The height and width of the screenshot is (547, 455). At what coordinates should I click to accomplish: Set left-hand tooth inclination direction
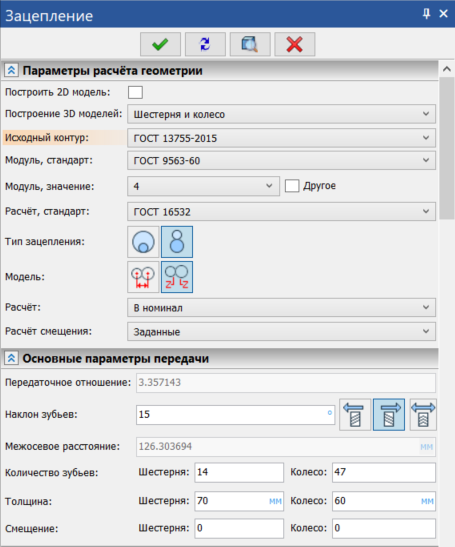coord(355,415)
